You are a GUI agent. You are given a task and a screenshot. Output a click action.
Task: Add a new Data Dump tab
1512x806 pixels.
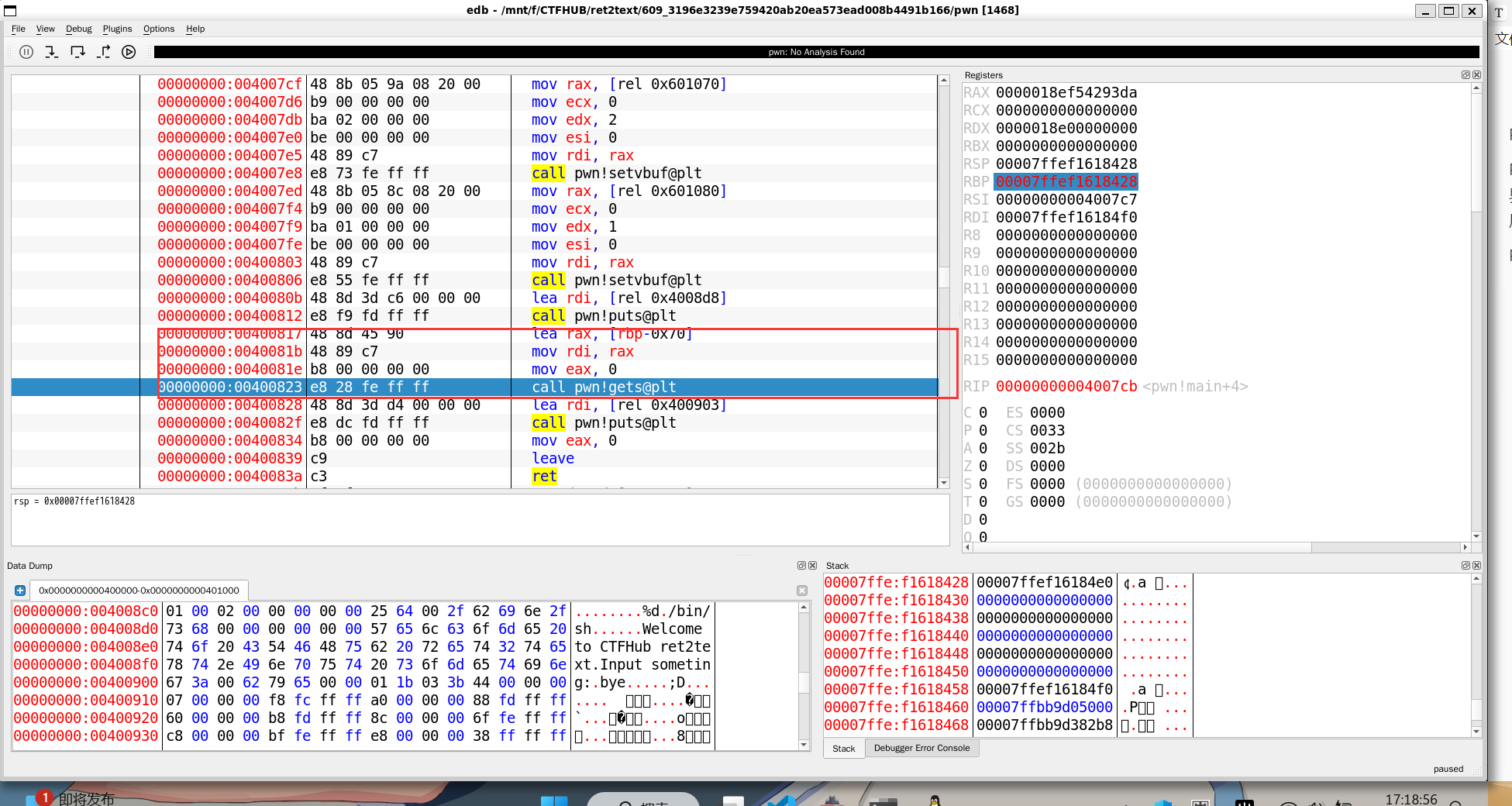(20, 591)
